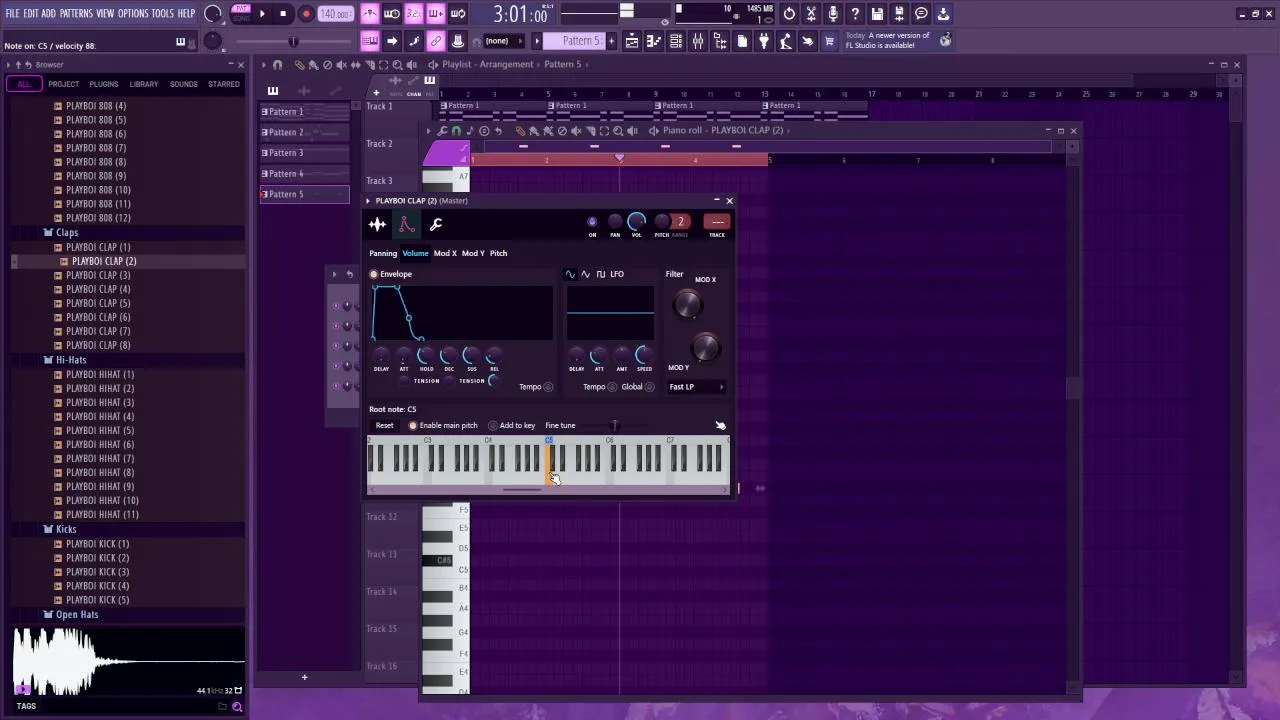This screenshot has width=1280, height=720.
Task: Select Pattern 3 in the pattern list
Action: pyautogui.click(x=305, y=153)
